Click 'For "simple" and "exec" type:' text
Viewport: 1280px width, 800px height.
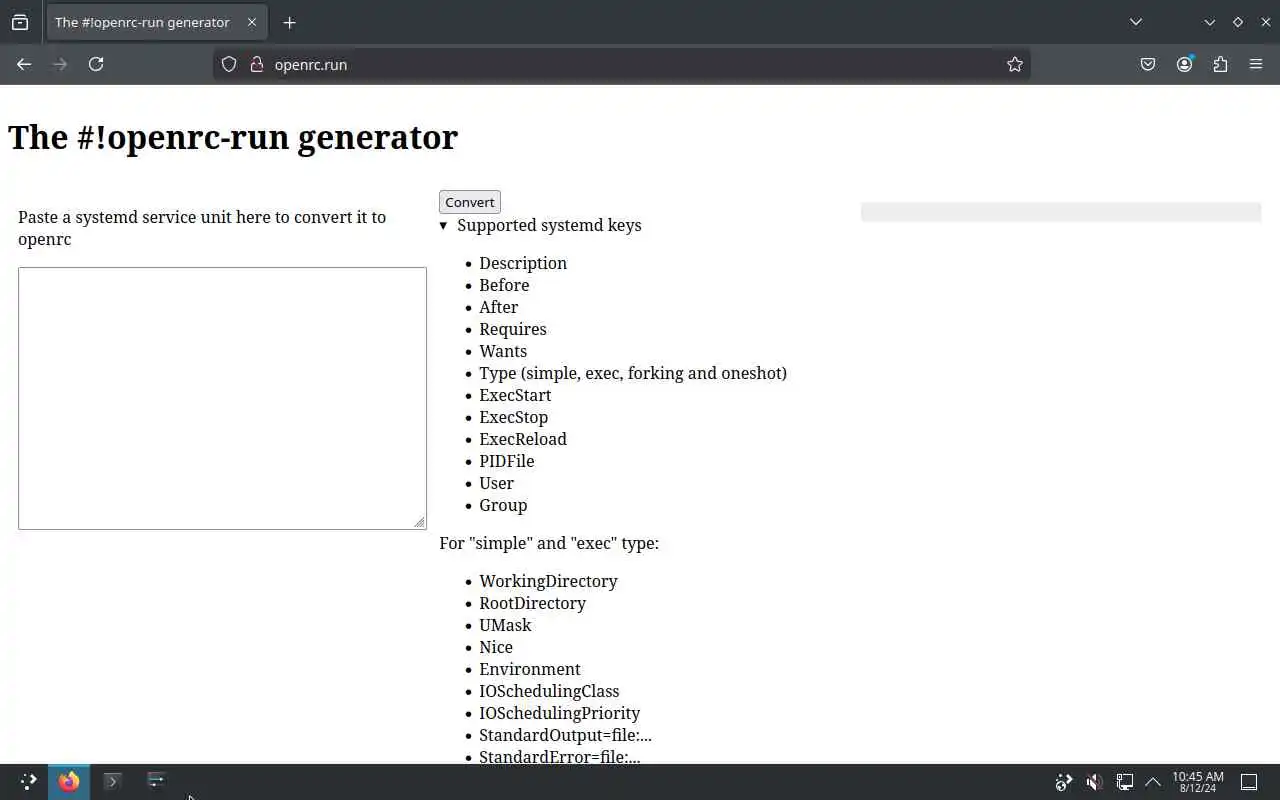pyautogui.click(x=549, y=543)
